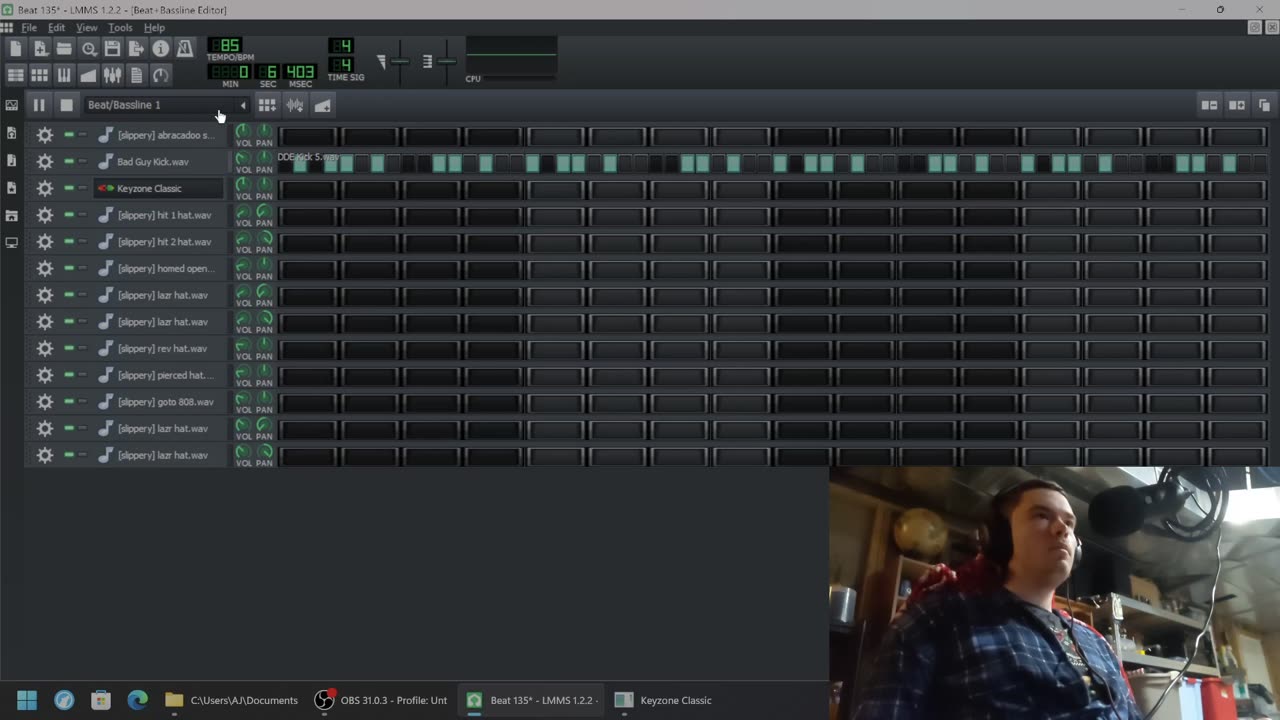Open track actions gear for abracadoo track

tap(44, 135)
